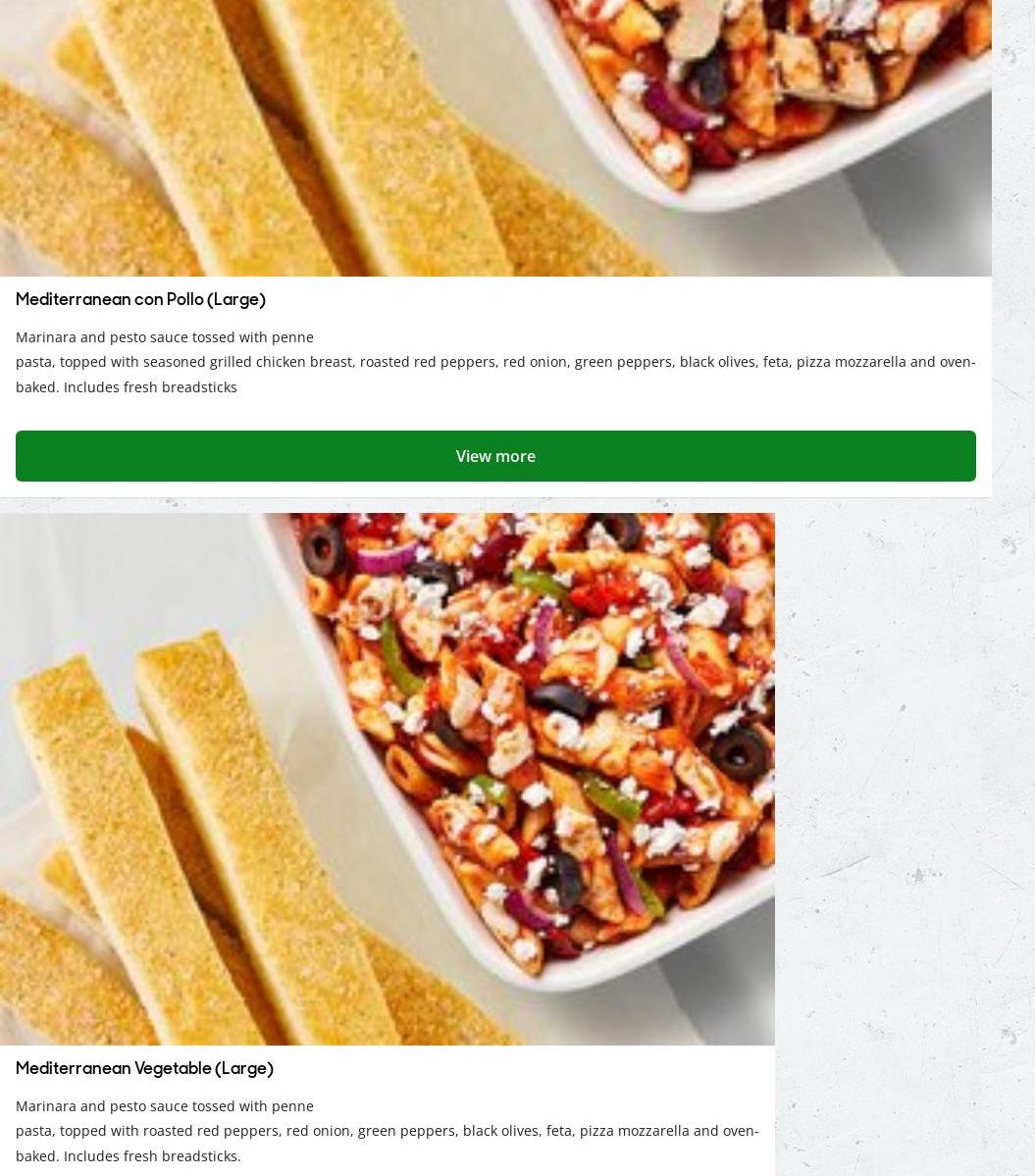The image size is (1035, 1176).
Task: Select the Mediterranean con Pollo dish photo
Action: [495, 138]
